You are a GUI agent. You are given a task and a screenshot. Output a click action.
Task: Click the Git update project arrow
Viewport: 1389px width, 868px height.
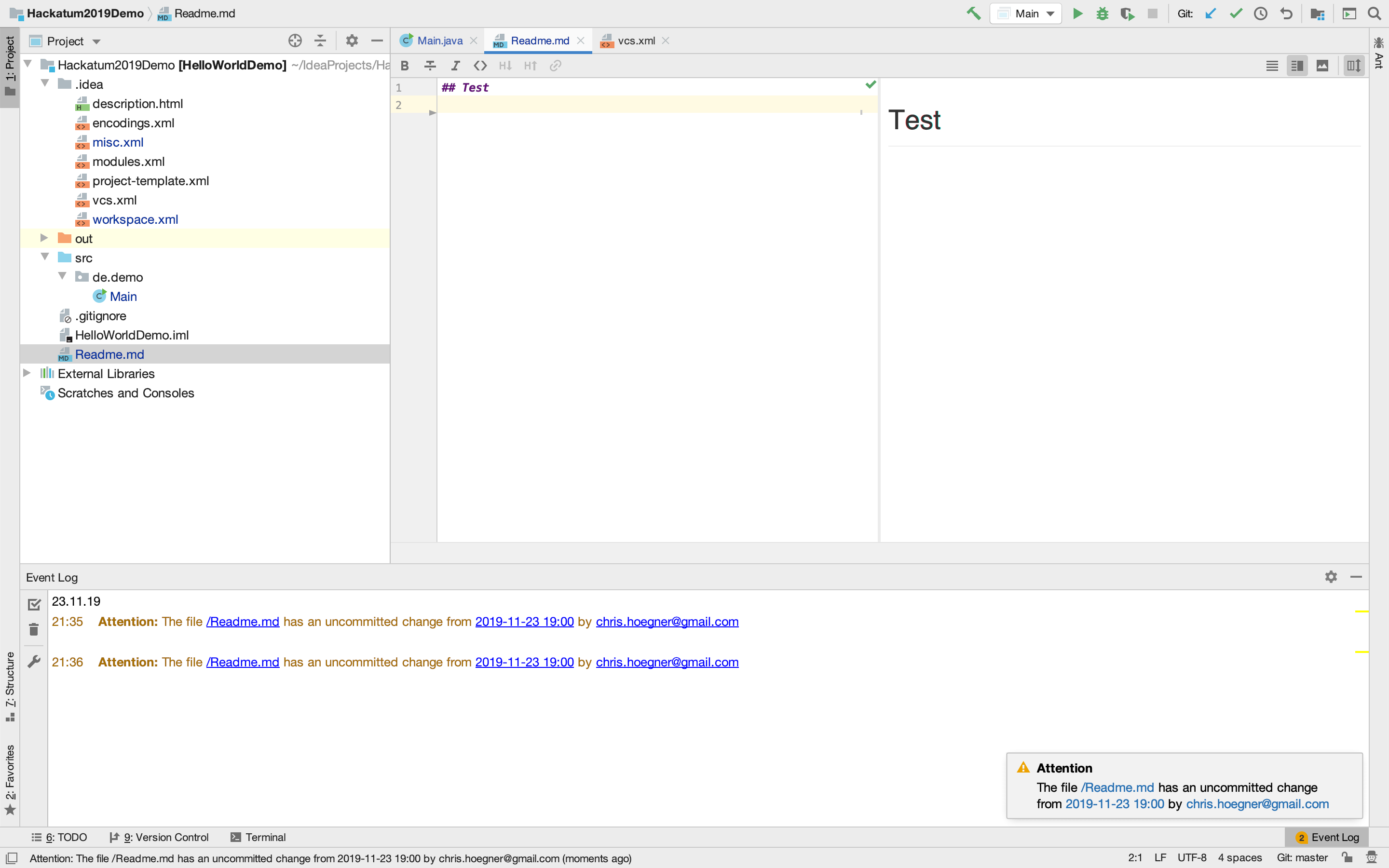(x=1211, y=13)
